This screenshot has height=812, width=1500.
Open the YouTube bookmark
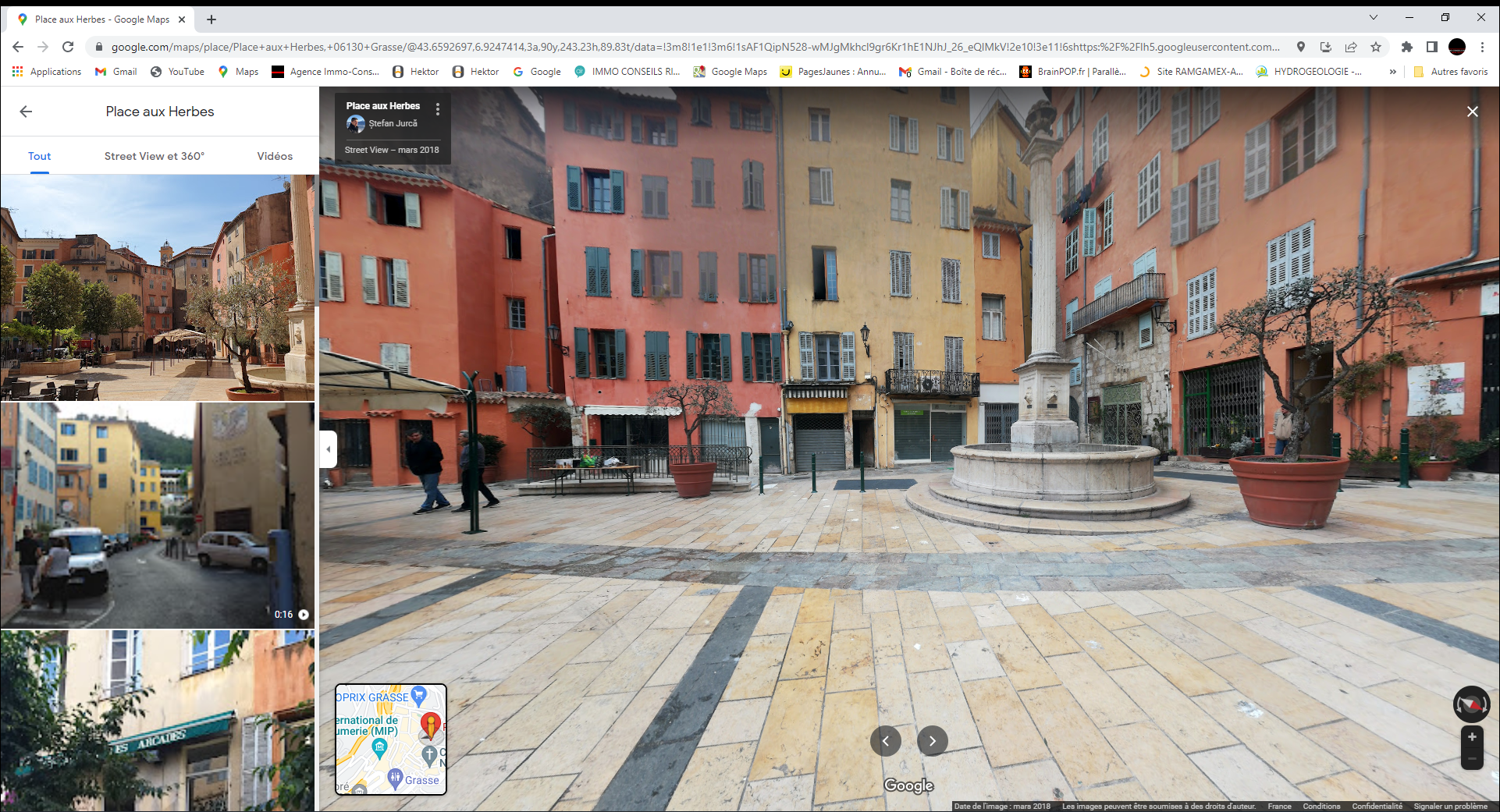click(178, 72)
